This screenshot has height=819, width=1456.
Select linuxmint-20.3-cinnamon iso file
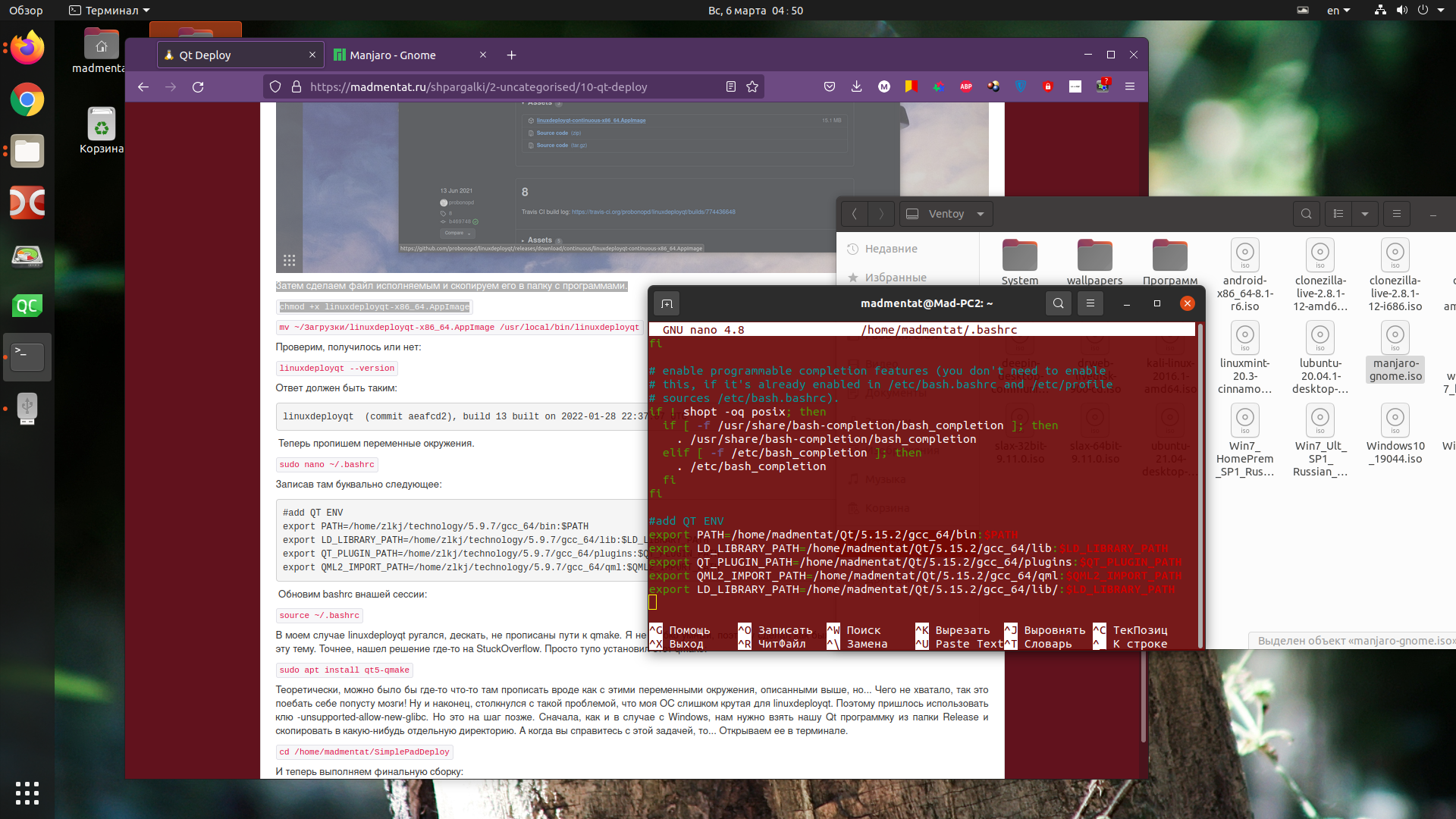(x=1245, y=357)
